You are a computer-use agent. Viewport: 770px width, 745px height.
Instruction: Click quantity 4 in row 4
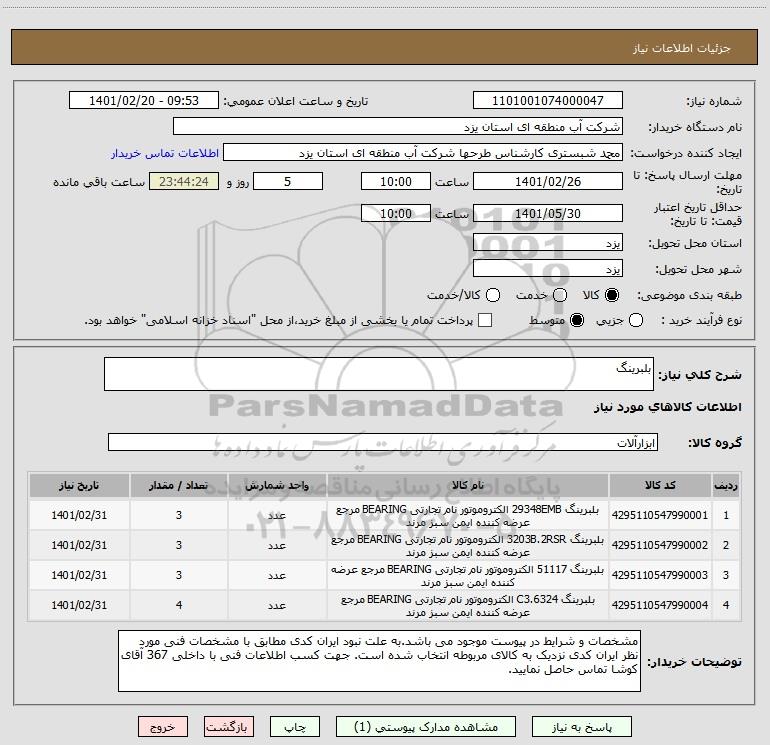coord(179,605)
